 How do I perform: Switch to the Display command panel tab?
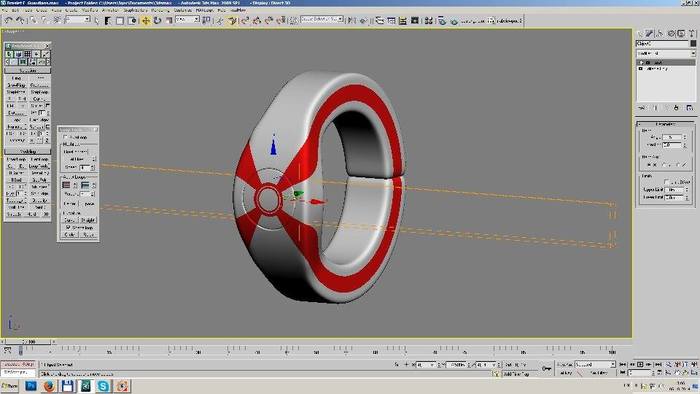(681, 33)
